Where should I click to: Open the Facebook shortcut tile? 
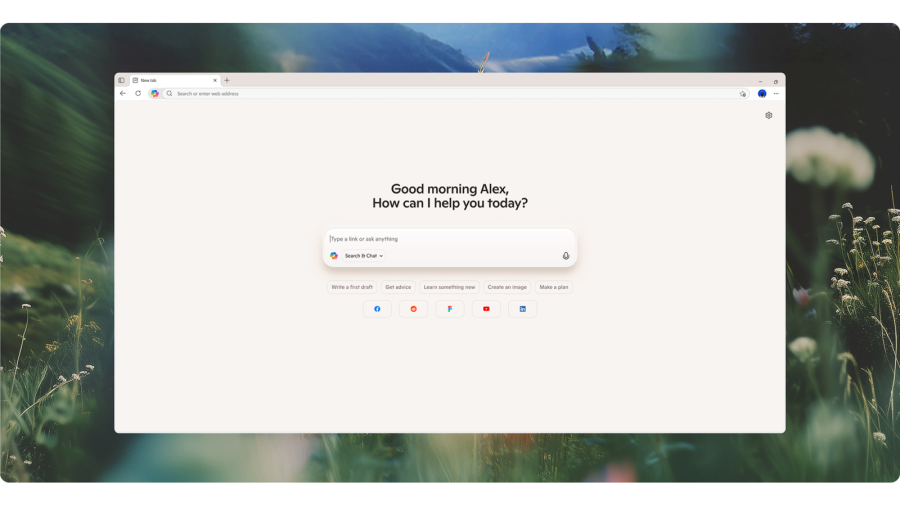[x=377, y=309]
